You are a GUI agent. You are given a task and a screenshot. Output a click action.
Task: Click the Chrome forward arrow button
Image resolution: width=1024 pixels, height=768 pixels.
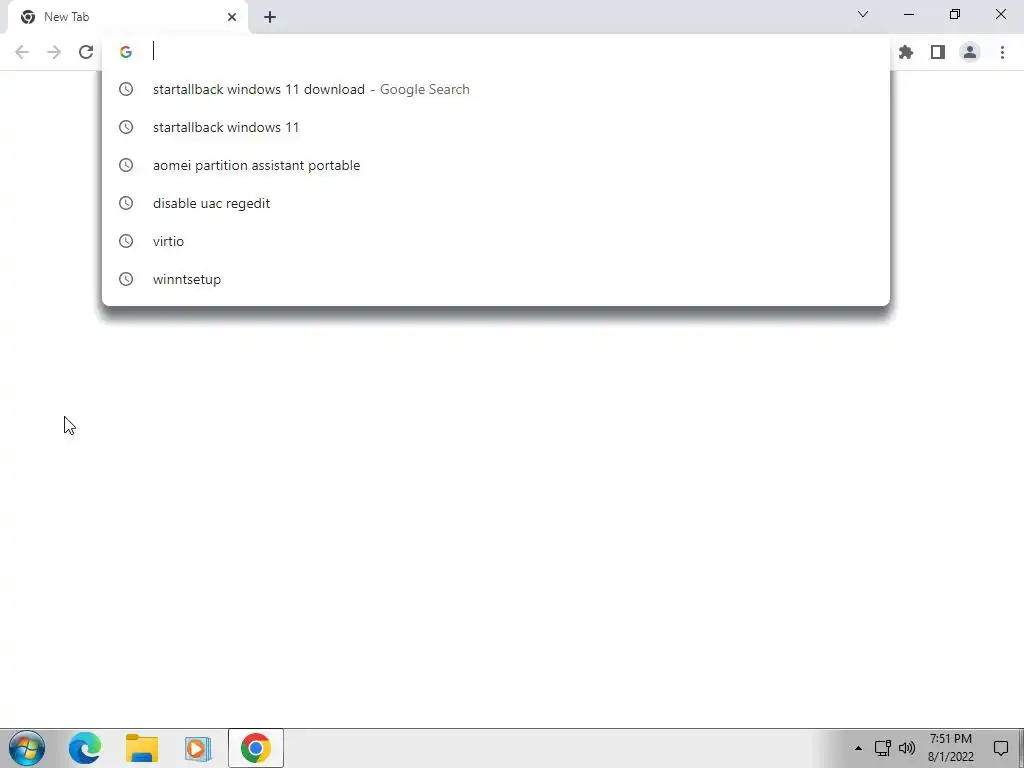(54, 52)
